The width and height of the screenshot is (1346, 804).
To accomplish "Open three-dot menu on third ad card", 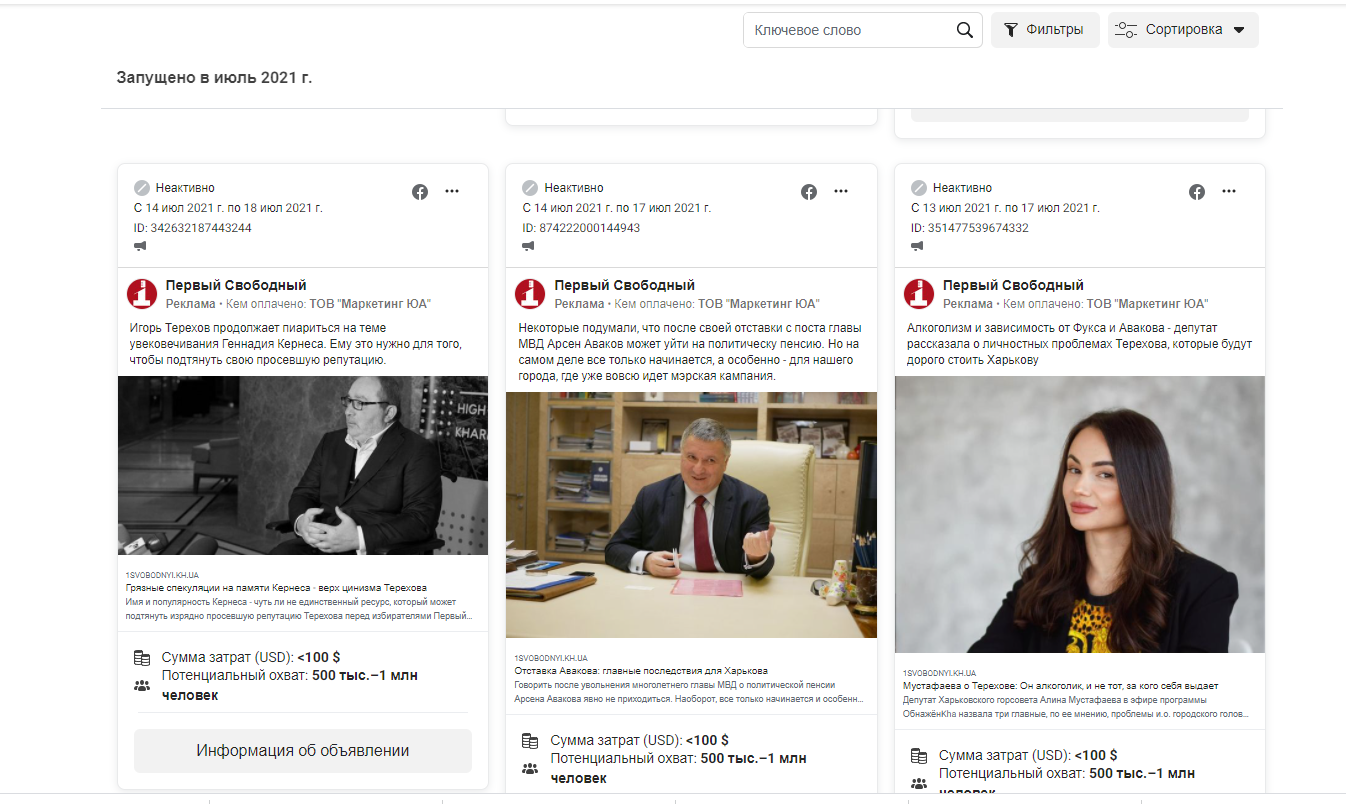I will pos(1229,192).
